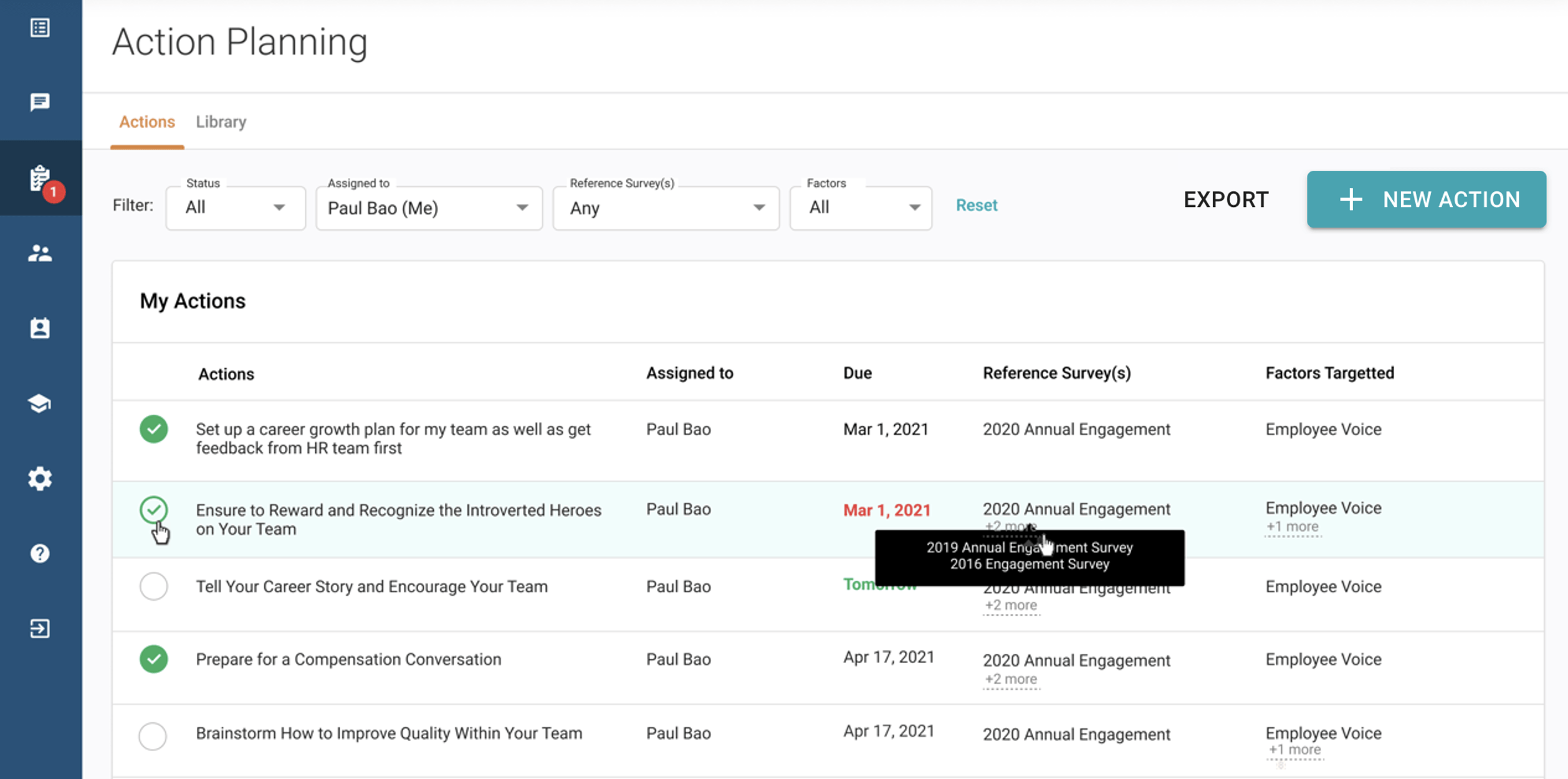
Task: Click the logout exit icon in sidebar
Action: click(40, 628)
